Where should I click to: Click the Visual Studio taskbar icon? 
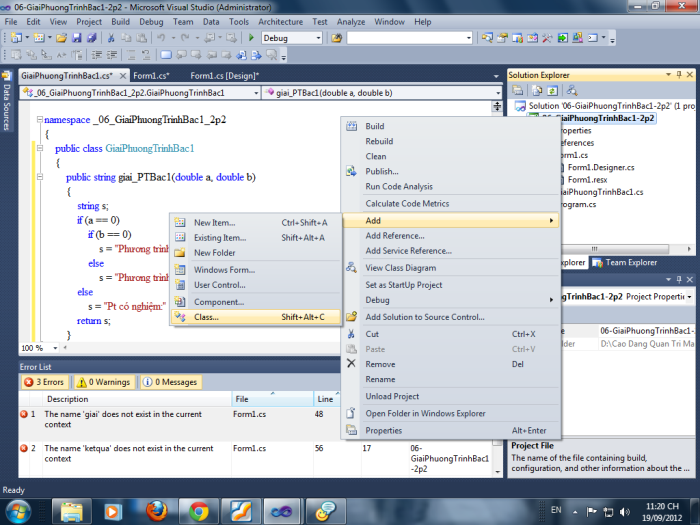click(x=282, y=511)
